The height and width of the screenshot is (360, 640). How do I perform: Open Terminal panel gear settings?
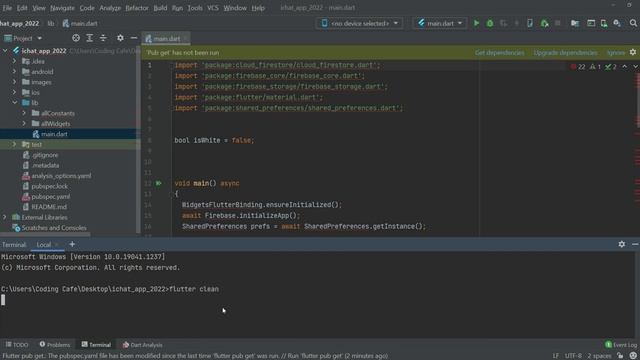(622, 244)
